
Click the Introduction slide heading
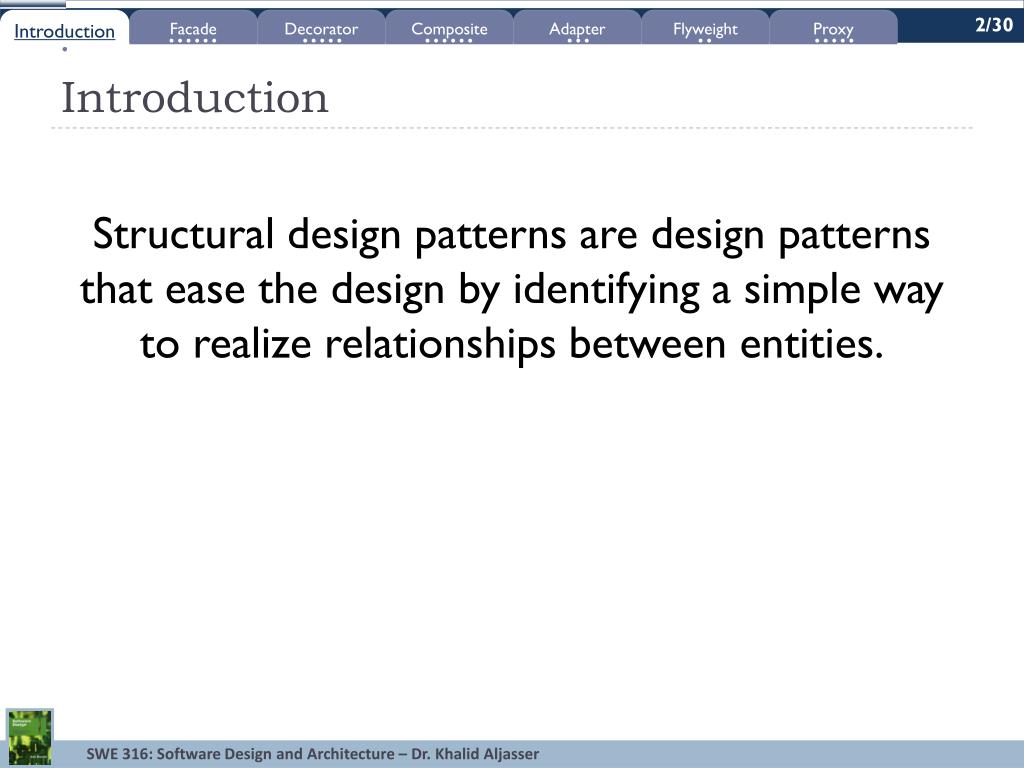coord(195,98)
